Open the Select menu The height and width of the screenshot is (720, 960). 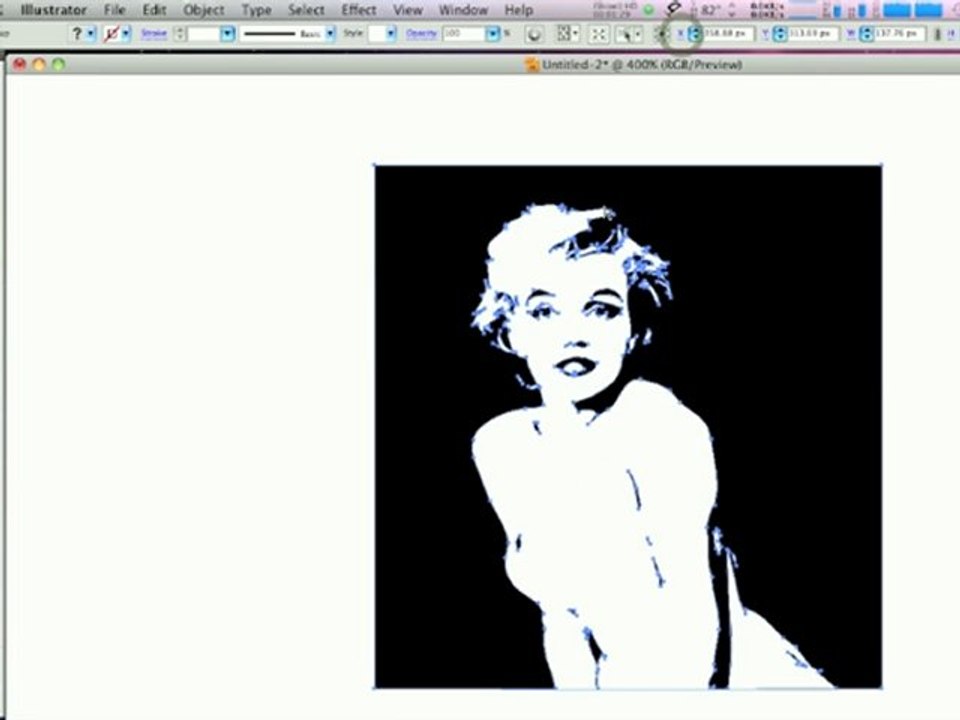point(306,10)
